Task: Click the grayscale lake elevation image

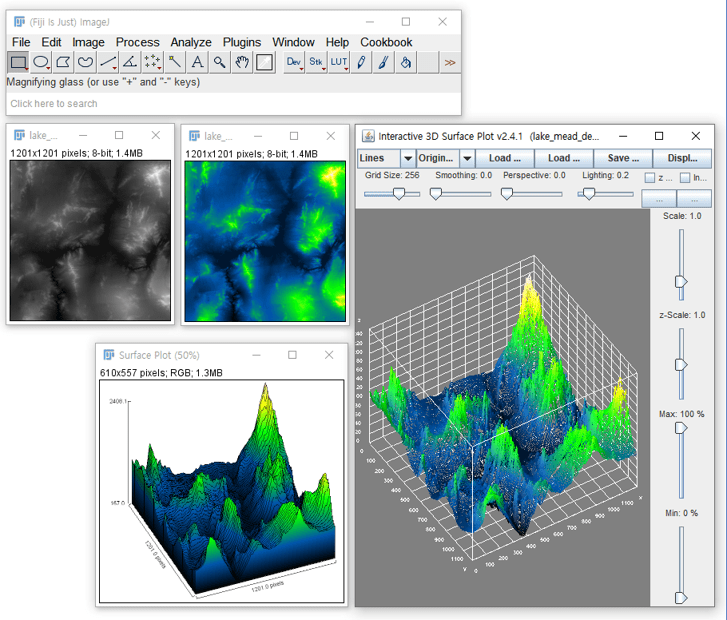Action: tap(90, 240)
